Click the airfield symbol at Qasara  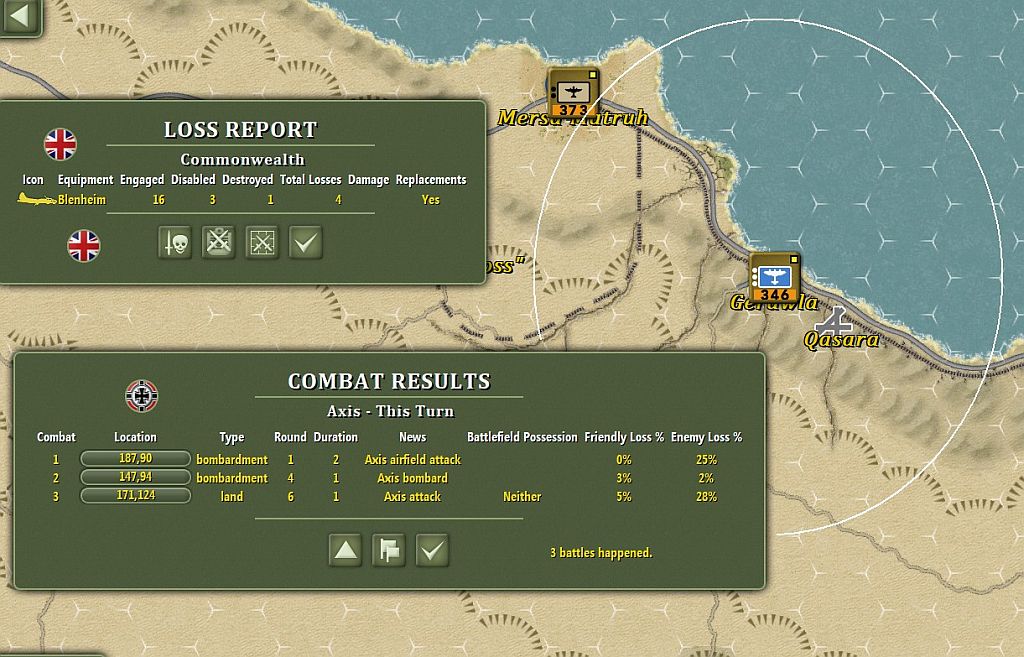point(834,321)
